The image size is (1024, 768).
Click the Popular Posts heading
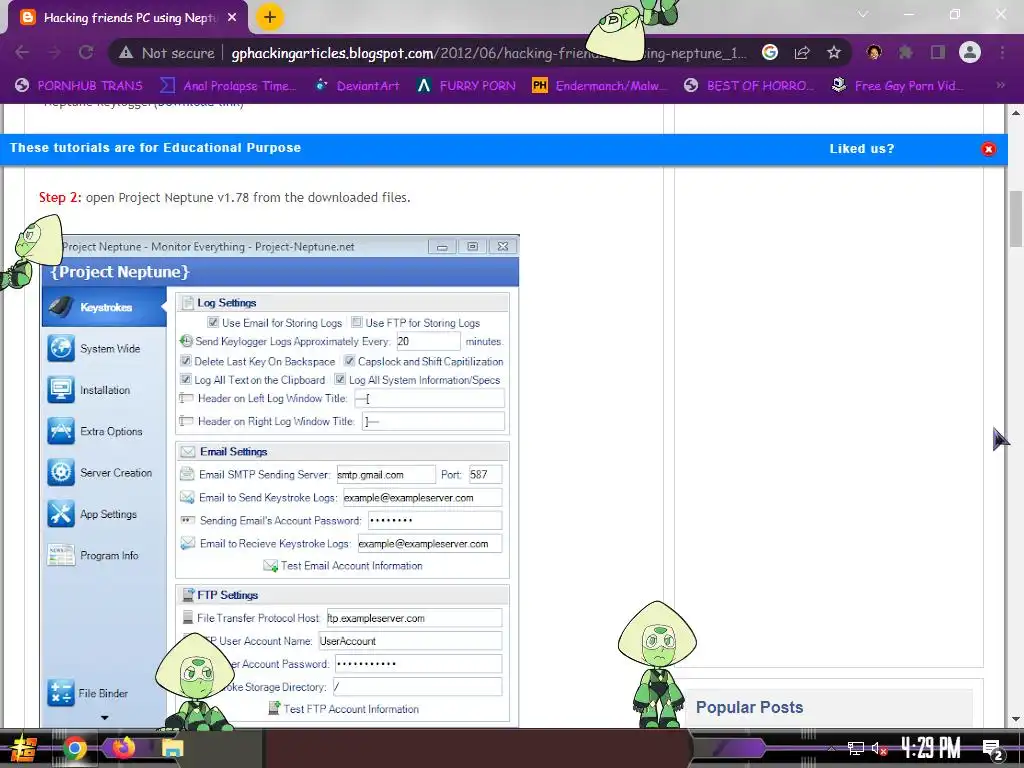pos(749,707)
